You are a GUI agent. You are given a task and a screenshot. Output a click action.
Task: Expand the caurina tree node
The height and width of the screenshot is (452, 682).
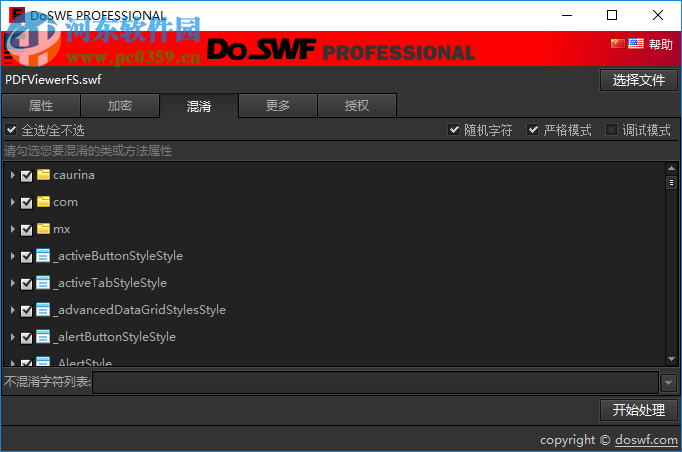(x=13, y=175)
